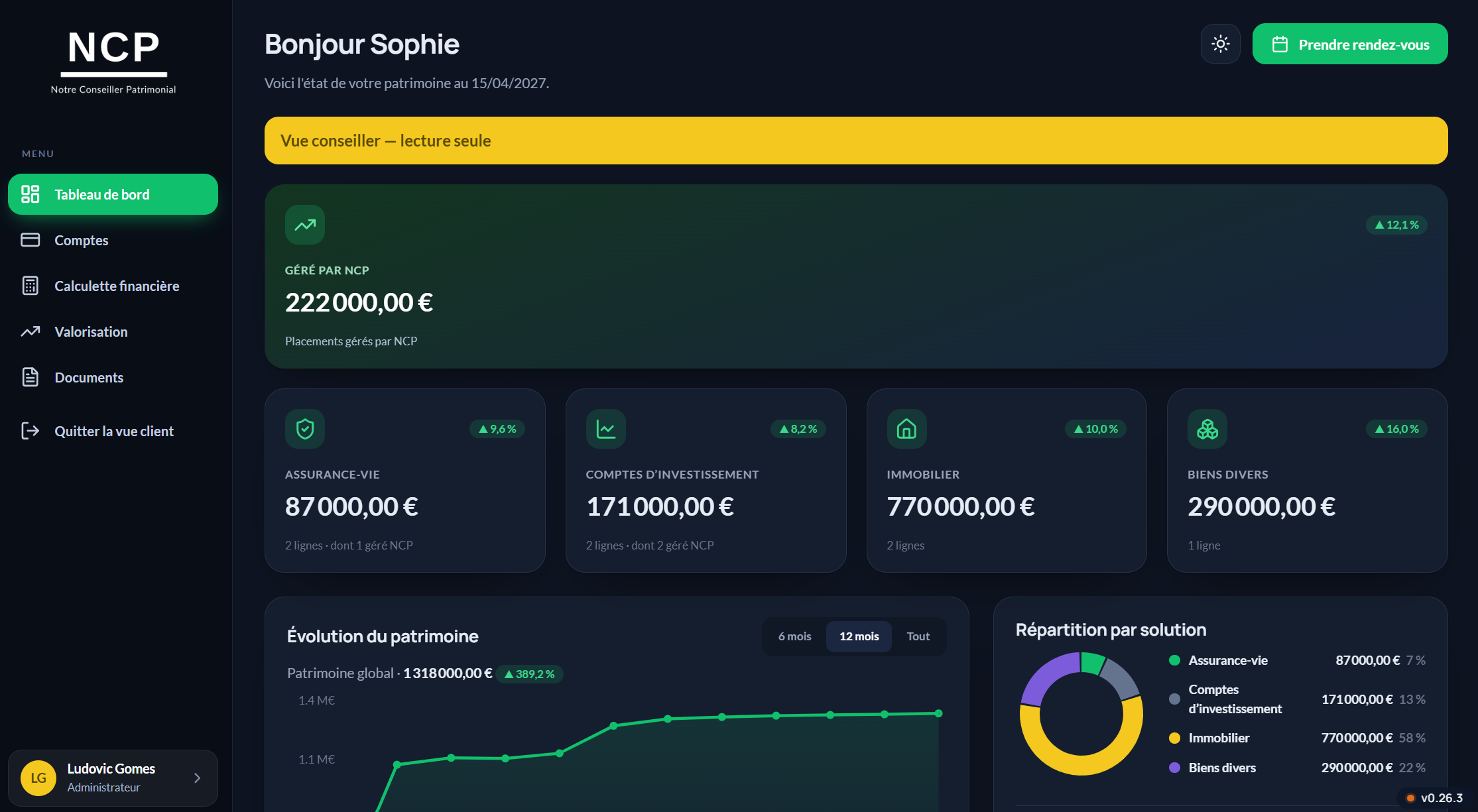1478x812 pixels.
Task: Click the house icon on Immobilier card
Action: (x=907, y=429)
